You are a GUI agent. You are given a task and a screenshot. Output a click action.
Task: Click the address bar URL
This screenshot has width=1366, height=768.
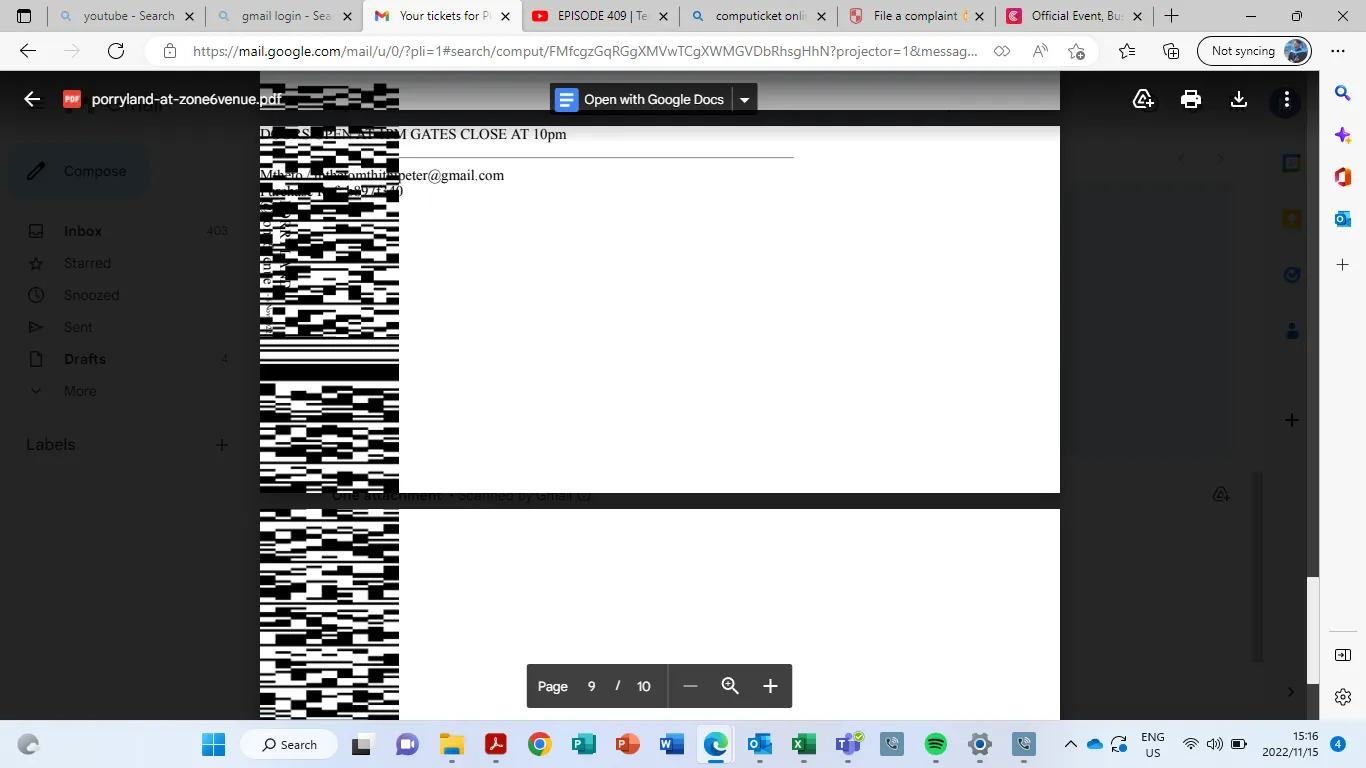(585, 51)
